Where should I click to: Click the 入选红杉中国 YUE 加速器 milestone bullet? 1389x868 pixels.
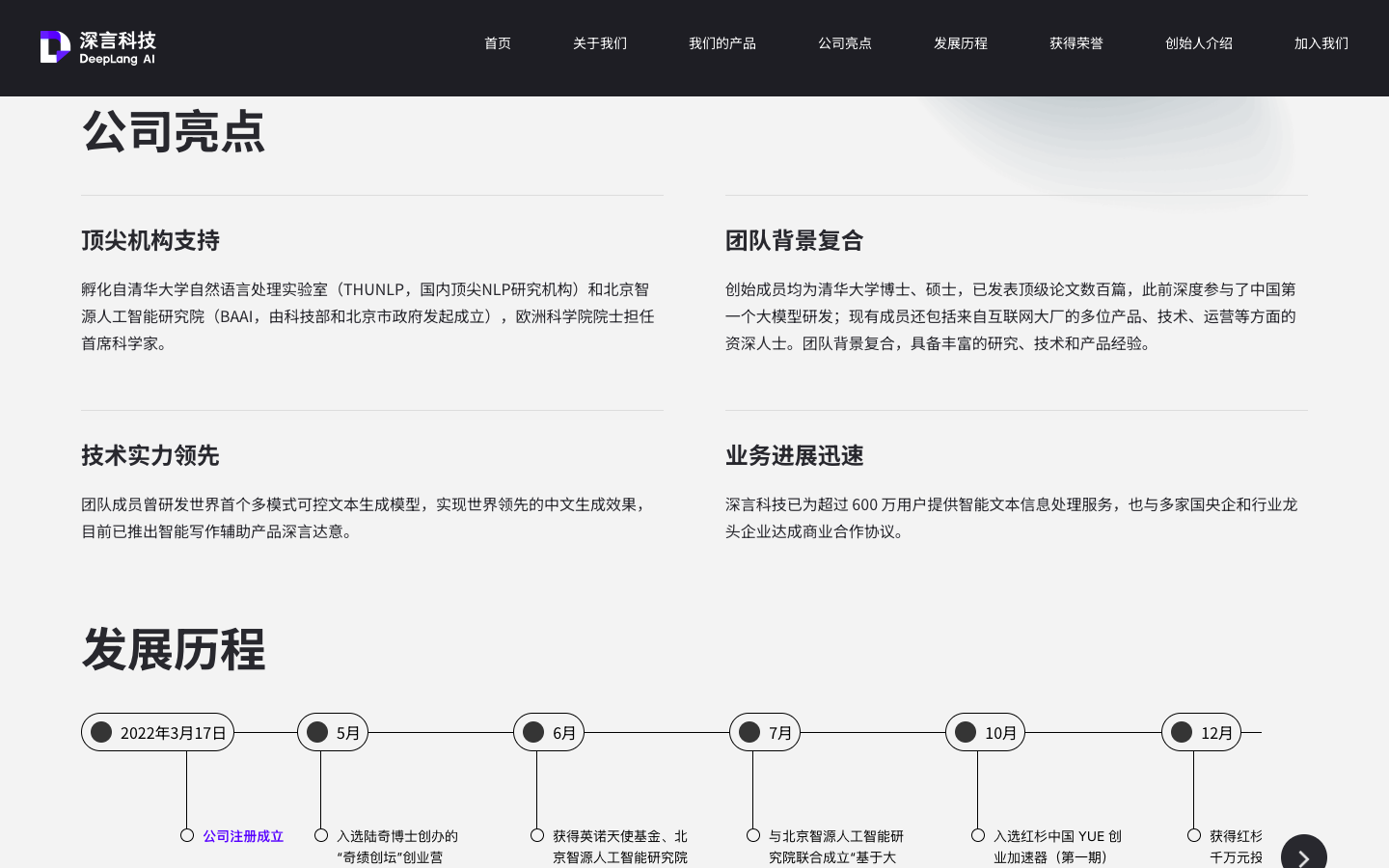[976, 835]
